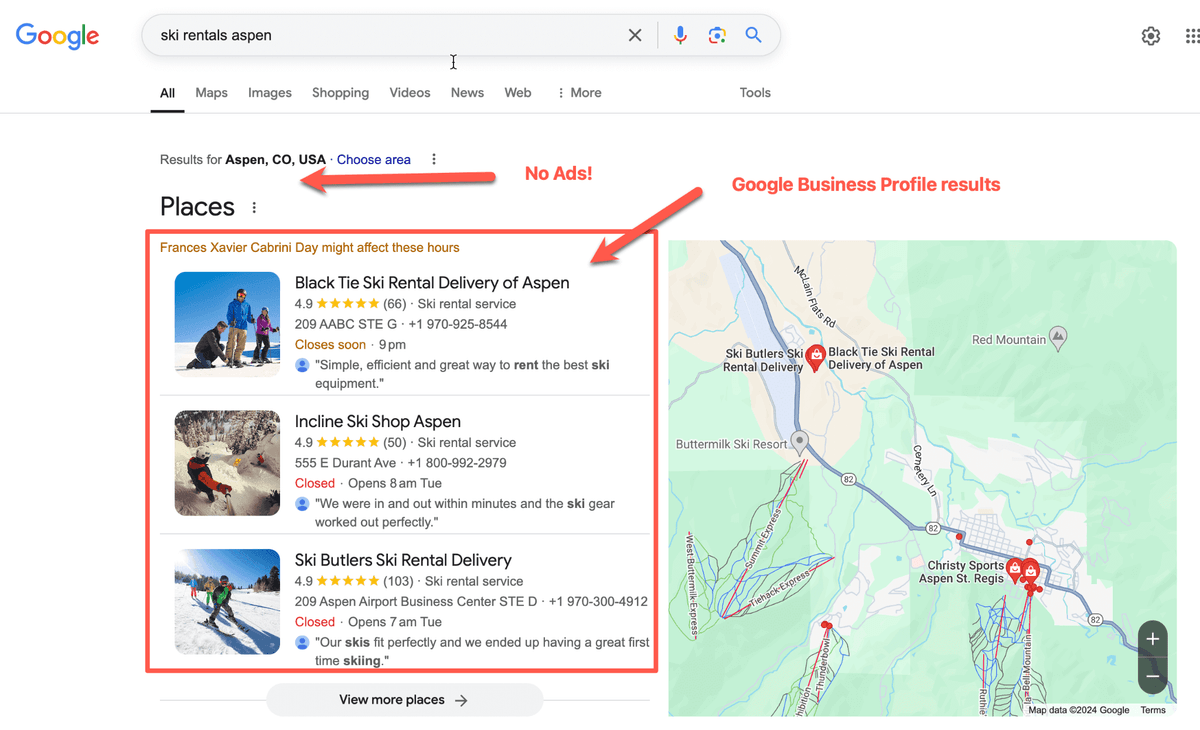Open the three-dot menu next to Places

coord(254,207)
